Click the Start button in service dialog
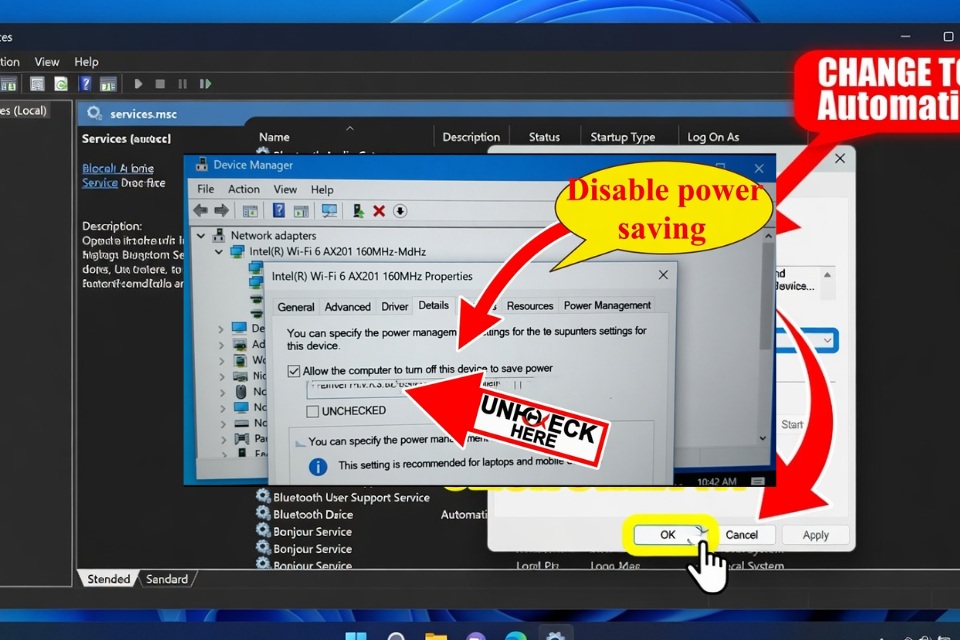Image resolution: width=960 pixels, height=640 pixels. (792, 424)
